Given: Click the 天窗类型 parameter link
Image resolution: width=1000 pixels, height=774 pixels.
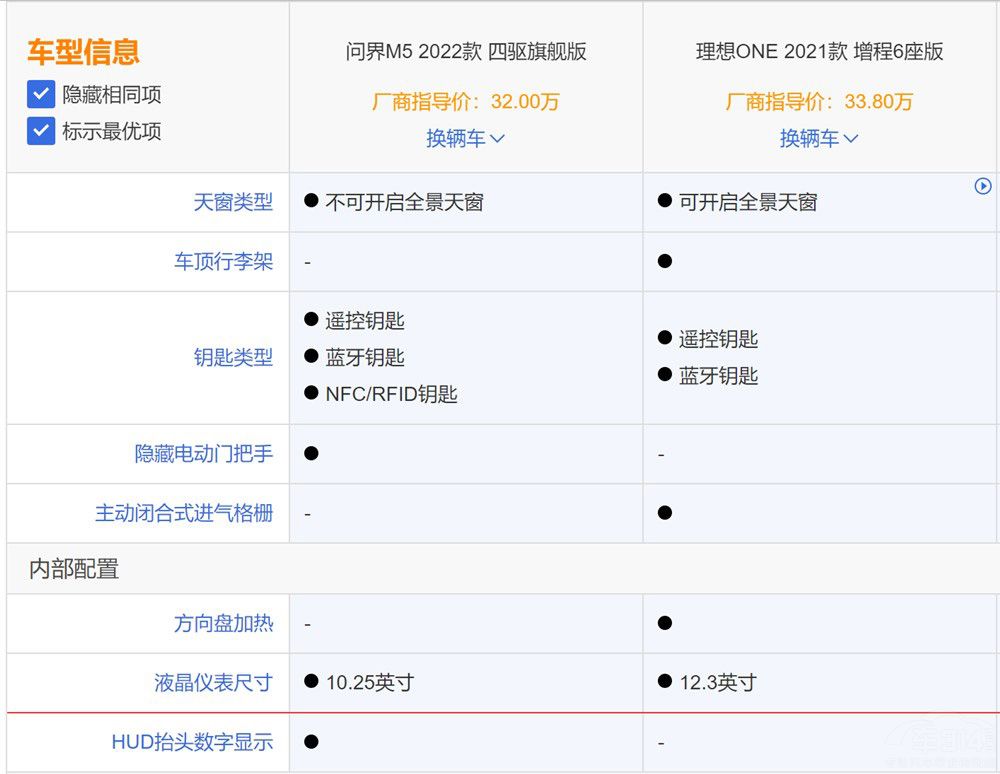Looking at the screenshot, I should (233, 202).
